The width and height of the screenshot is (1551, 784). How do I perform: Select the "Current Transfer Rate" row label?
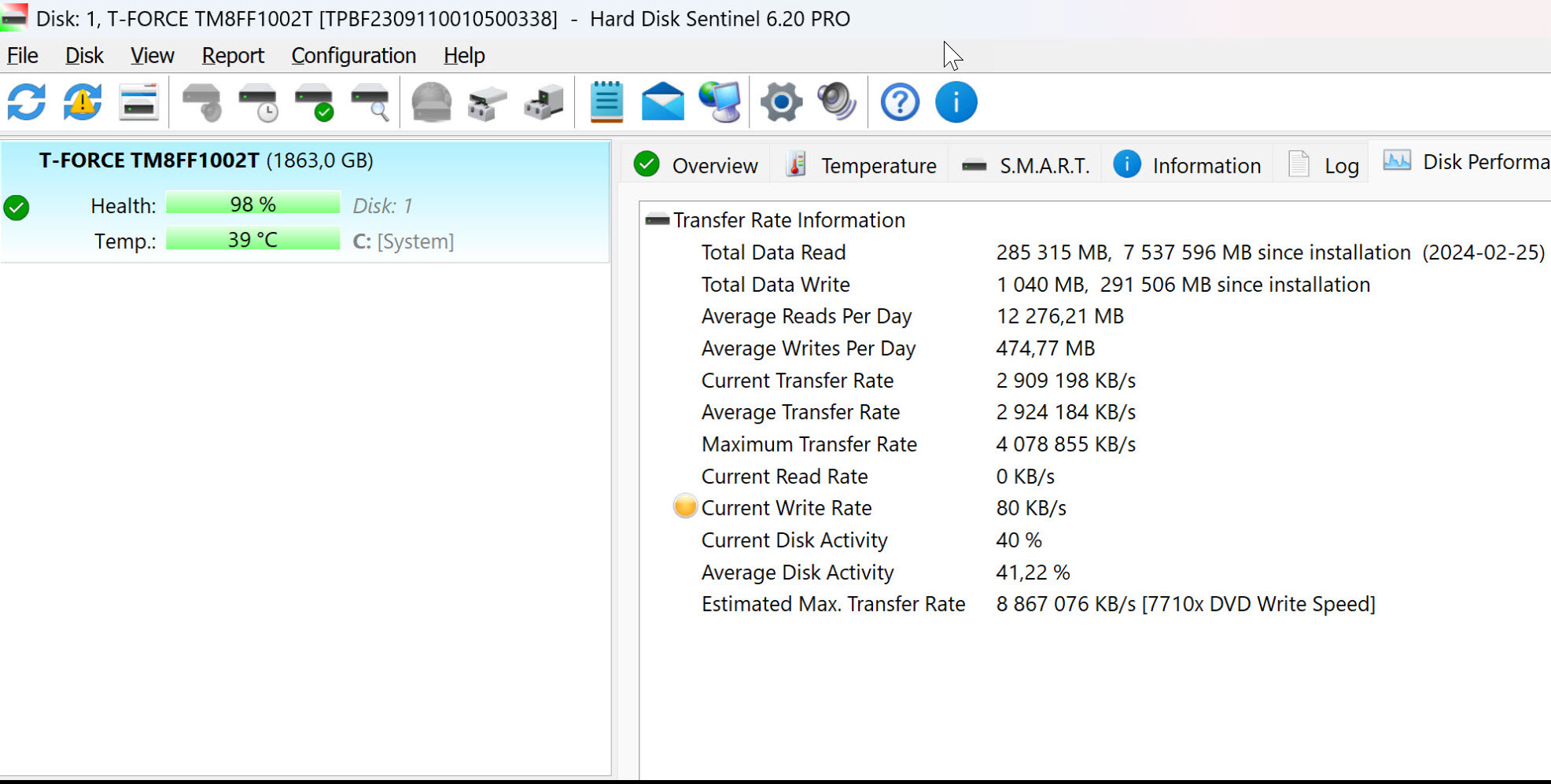(798, 381)
